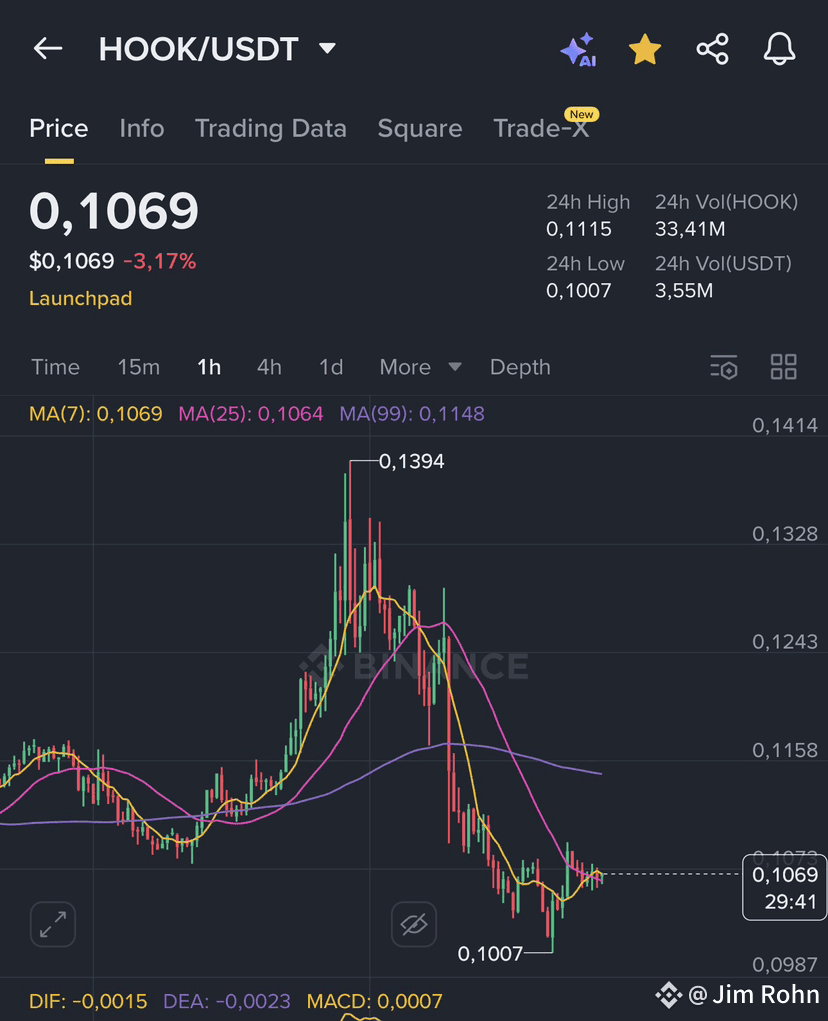Go back using the left arrow
This screenshot has height=1021, width=828.
click(x=48, y=49)
